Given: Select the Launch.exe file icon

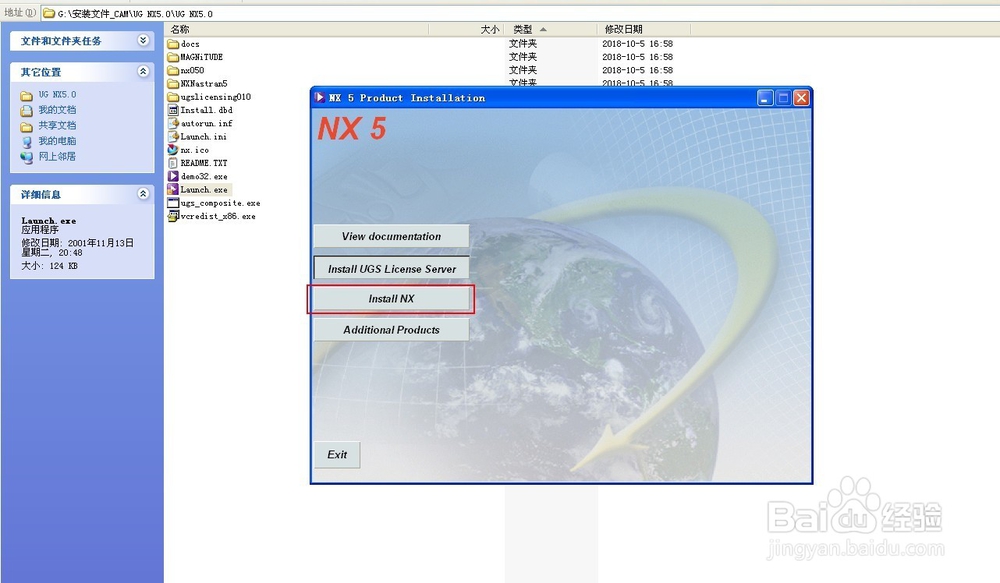Looking at the screenshot, I should [173, 189].
